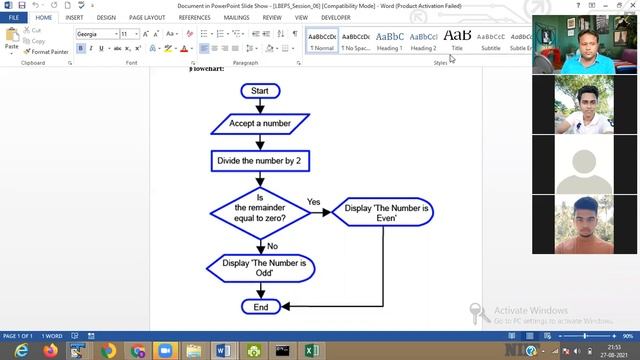This screenshot has width=640, height=360.
Task: Switch to Read Mode view
Action: pos(512,336)
